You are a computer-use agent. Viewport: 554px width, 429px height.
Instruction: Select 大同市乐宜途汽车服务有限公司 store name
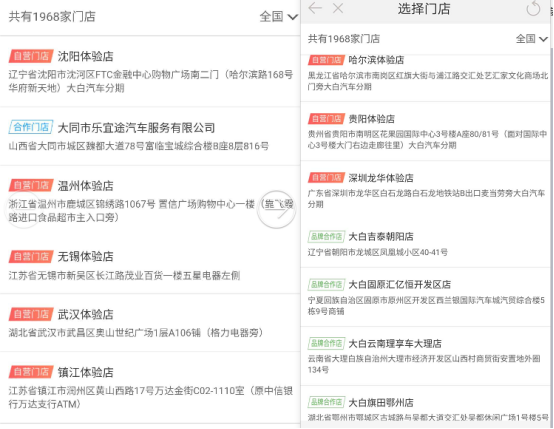point(136,128)
